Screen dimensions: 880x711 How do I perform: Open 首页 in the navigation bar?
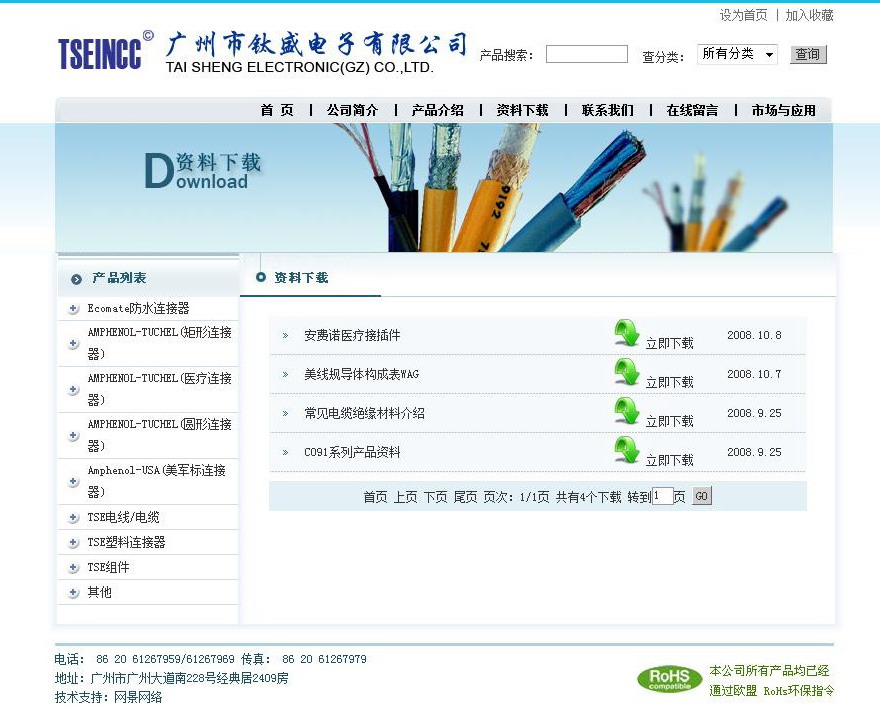[277, 111]
